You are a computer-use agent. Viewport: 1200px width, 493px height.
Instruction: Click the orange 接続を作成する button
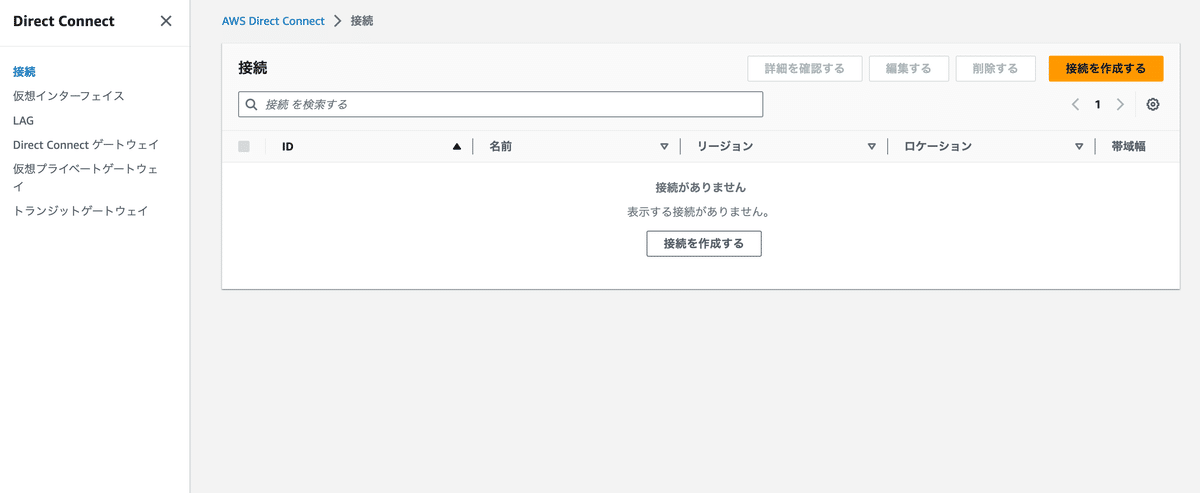pyautogui.click(x=1105, y=68)
